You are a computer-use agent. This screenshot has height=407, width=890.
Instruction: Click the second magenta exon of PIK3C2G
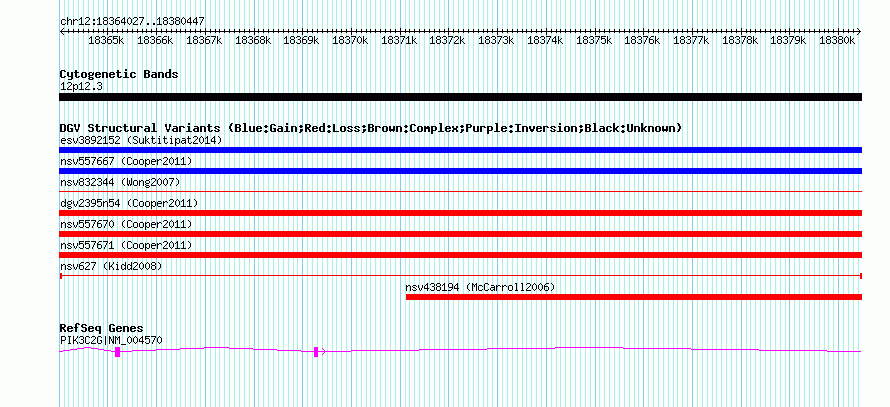coord(316,352)
